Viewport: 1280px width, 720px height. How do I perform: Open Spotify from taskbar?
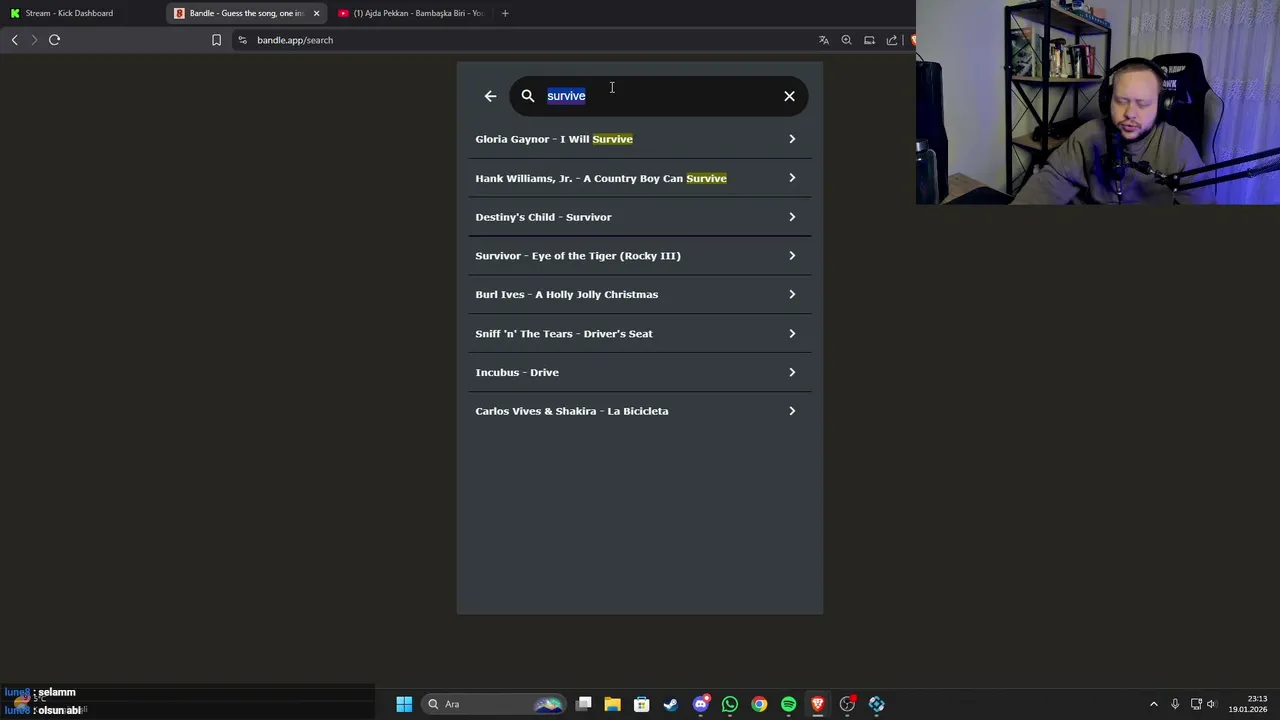click(x=789, y=704)
